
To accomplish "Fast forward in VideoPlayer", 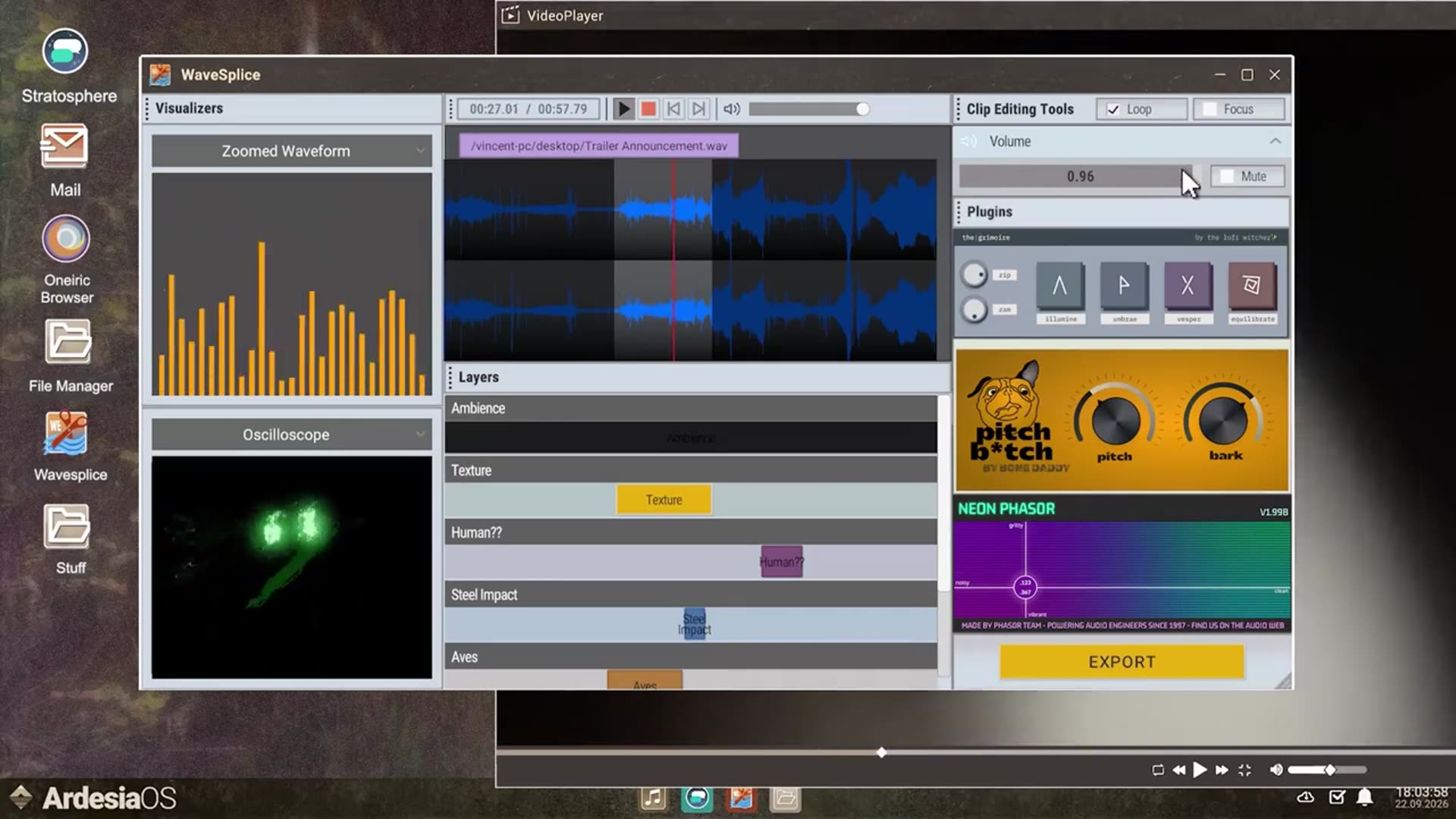I will click(x=1222, y=770).
